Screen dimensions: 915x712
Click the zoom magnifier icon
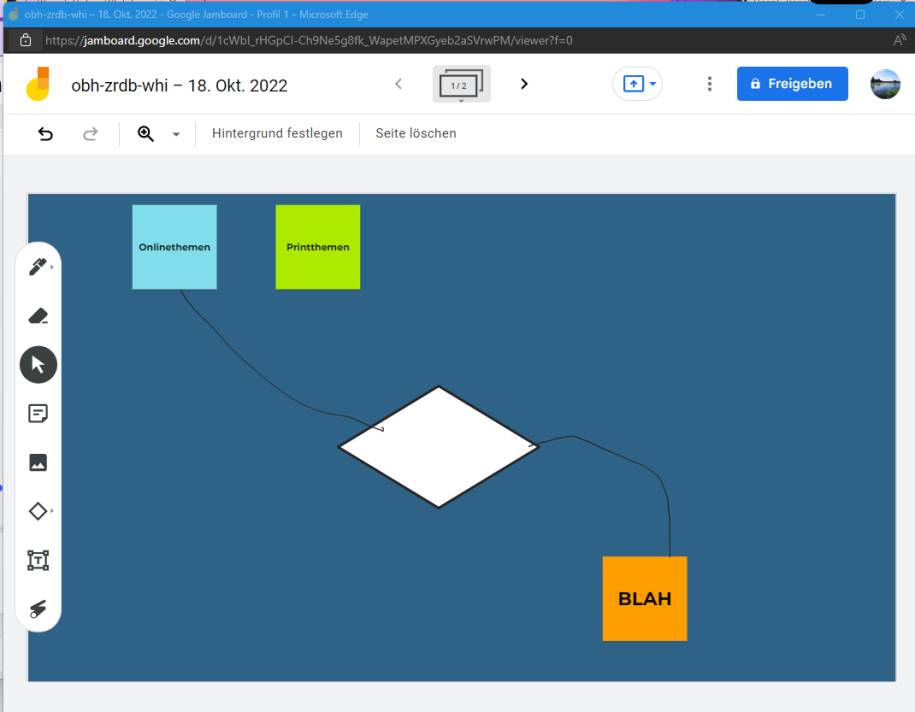pyautogui.click(x=145, y=133)
